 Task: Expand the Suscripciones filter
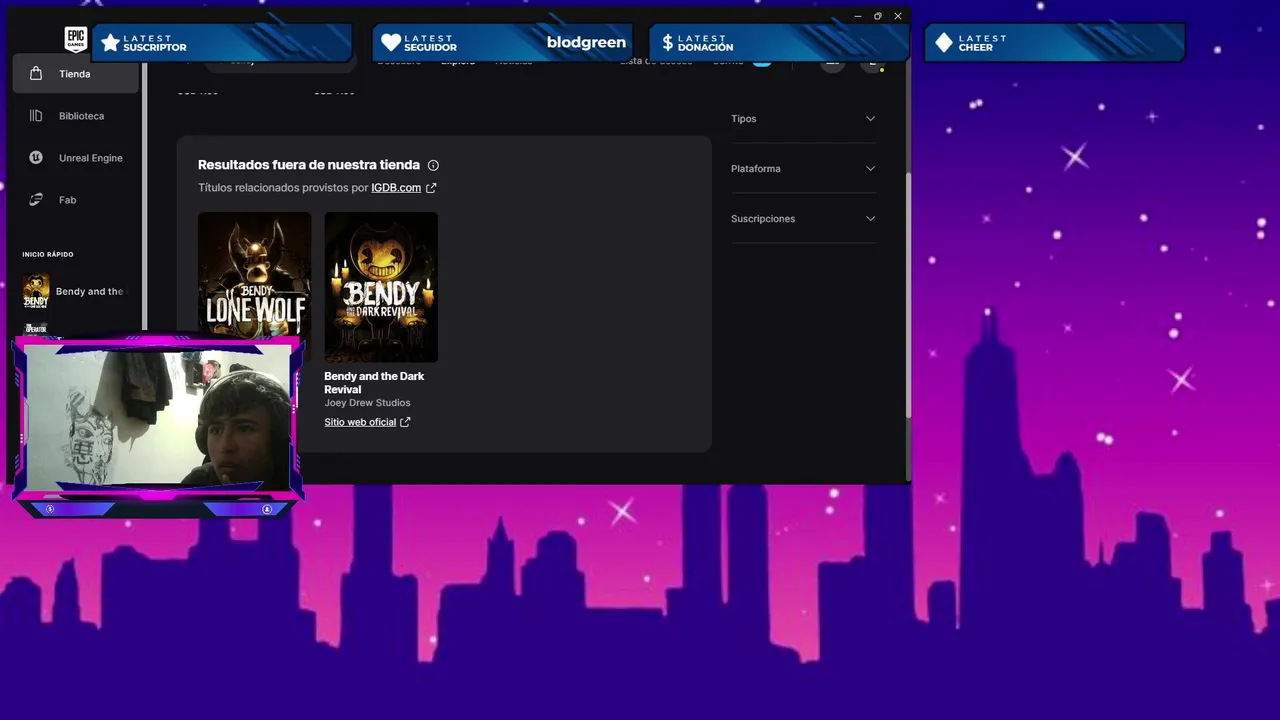click(x=803, y=219)
